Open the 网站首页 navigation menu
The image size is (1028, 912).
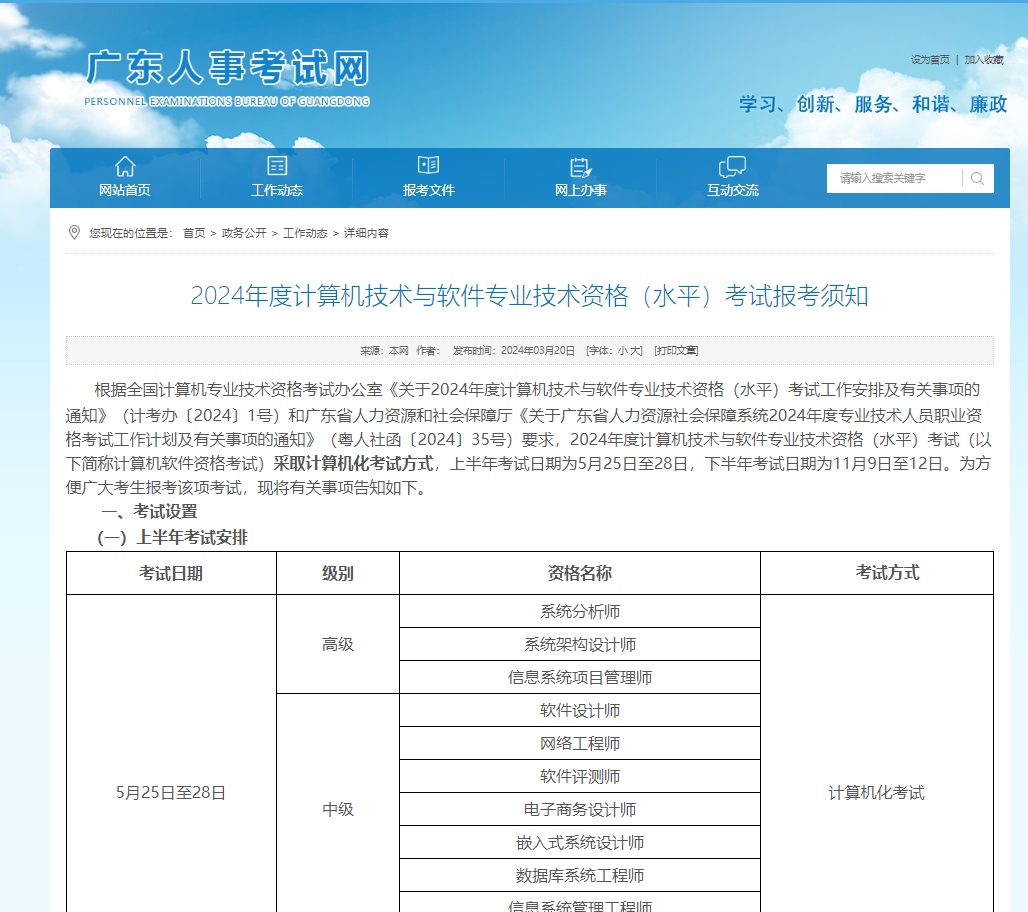(124, 188)
